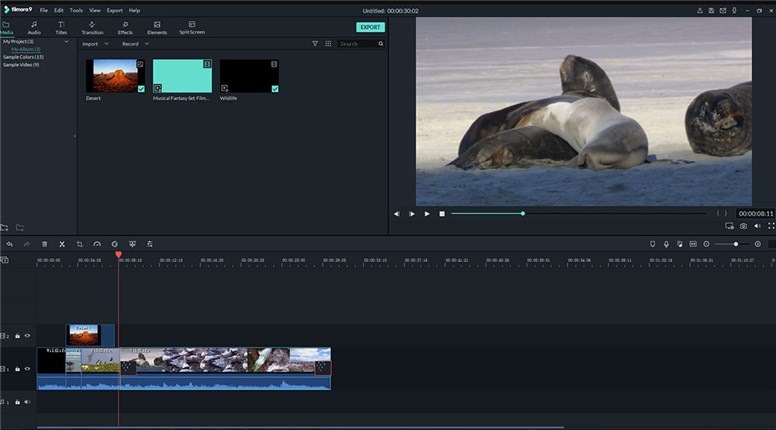Screen dimensions: 776x430
Task: Select the Wildlife media thumbnail
Action: pyautogui.click(x=249, y=76)
